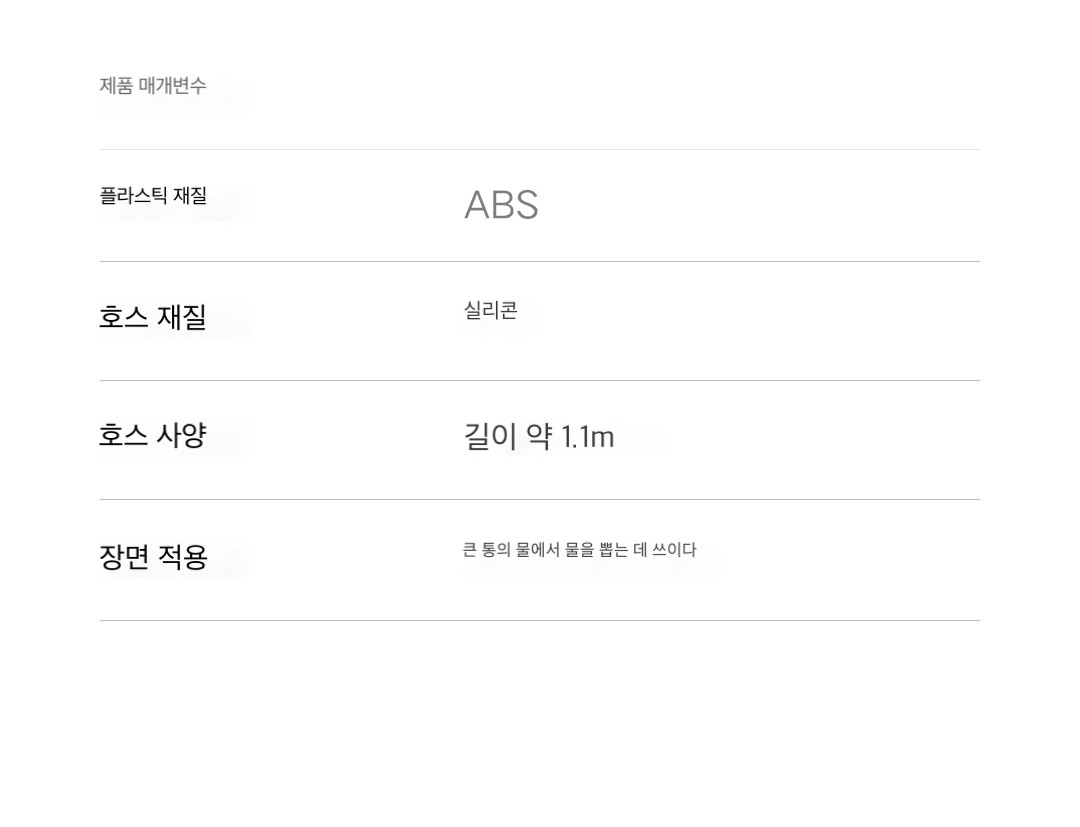Select the 호스 재질 row label

(x=153, y=317)
